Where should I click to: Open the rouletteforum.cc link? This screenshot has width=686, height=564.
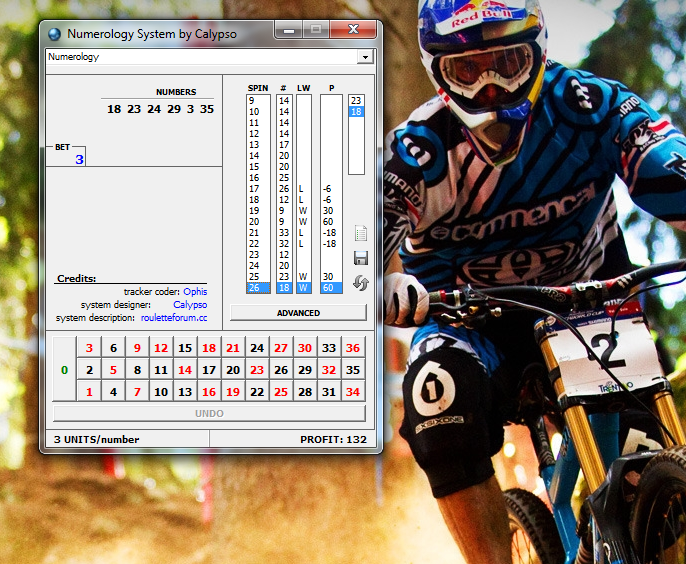[174, 318]
